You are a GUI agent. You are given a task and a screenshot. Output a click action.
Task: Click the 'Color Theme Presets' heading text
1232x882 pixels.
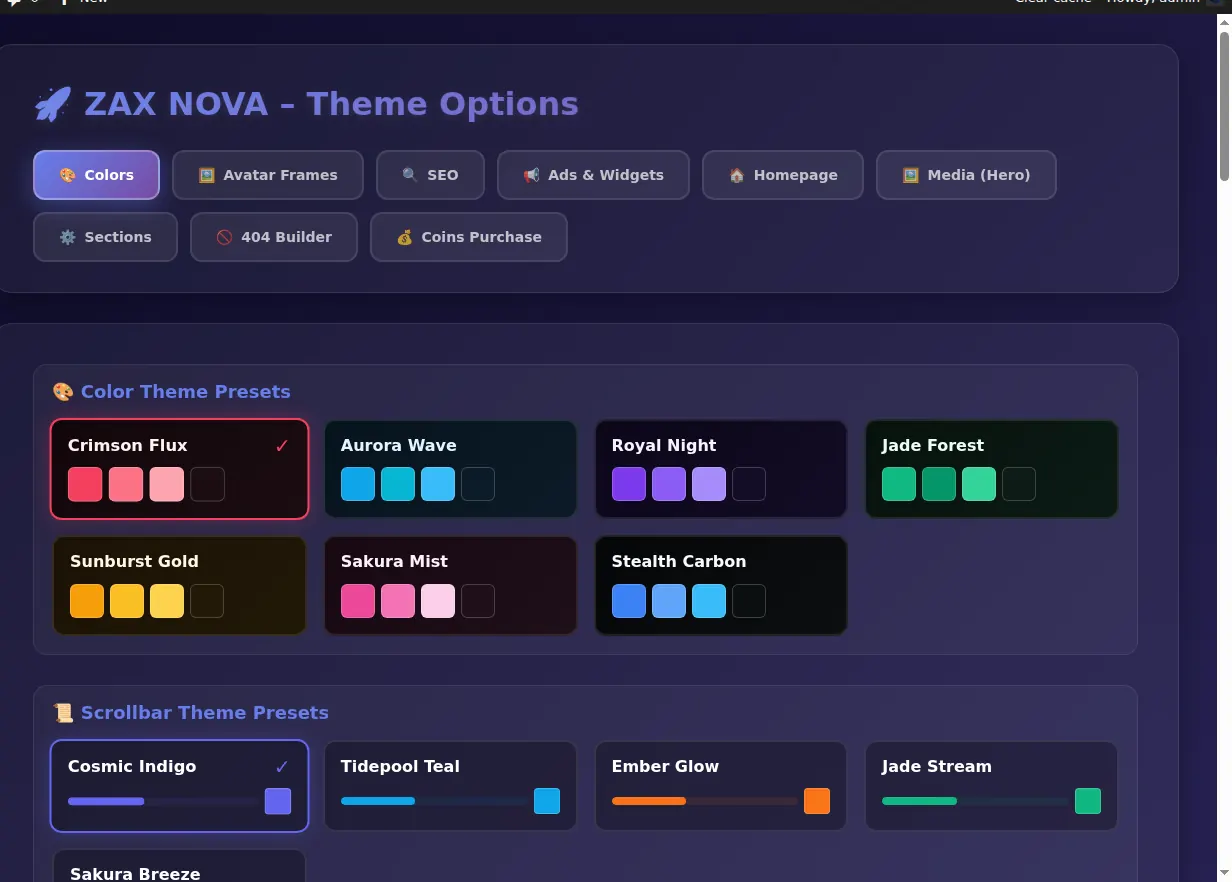(186, 392)
